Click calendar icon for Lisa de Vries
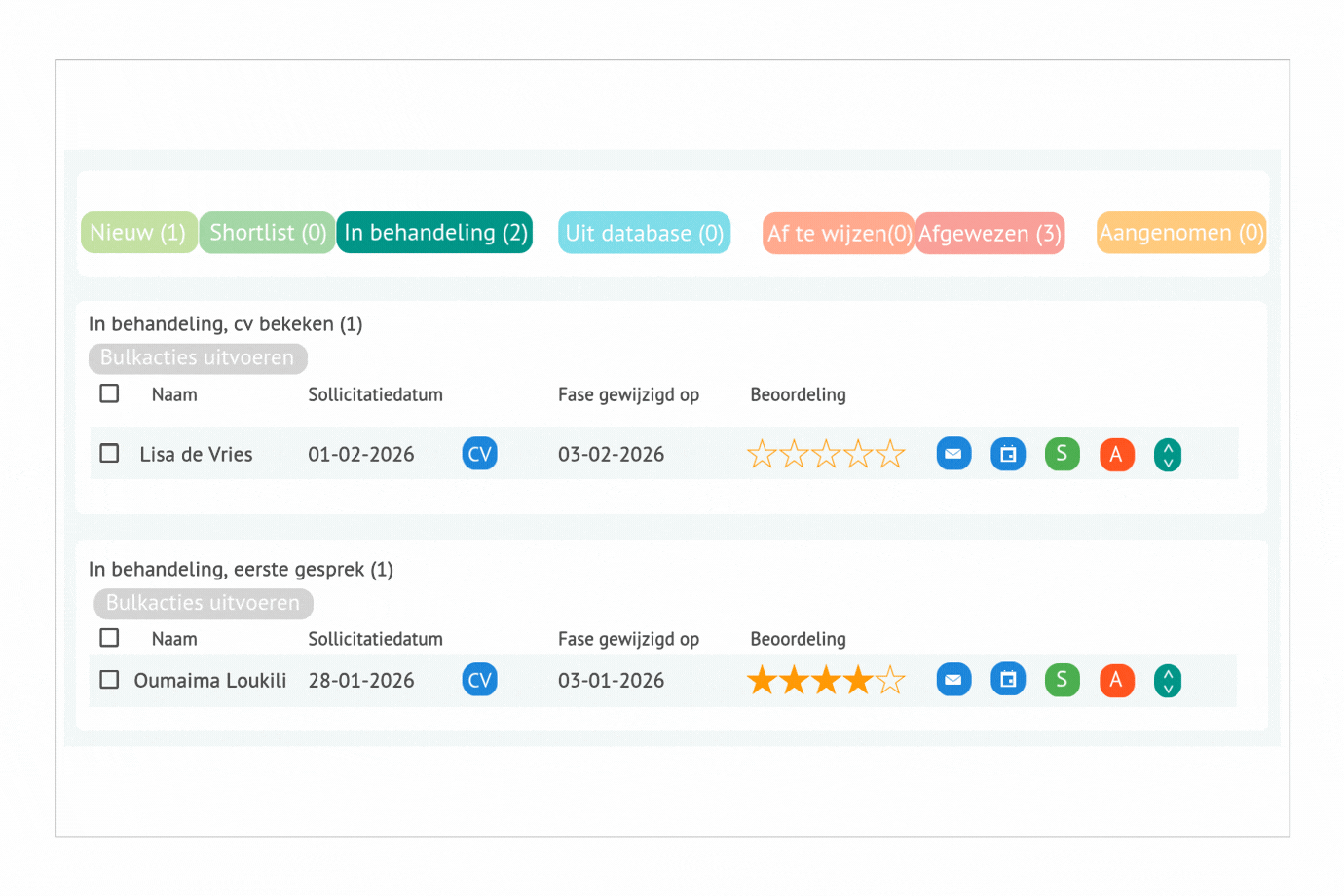Viewport: 1344px width, 896px height. coord(1008,454)
